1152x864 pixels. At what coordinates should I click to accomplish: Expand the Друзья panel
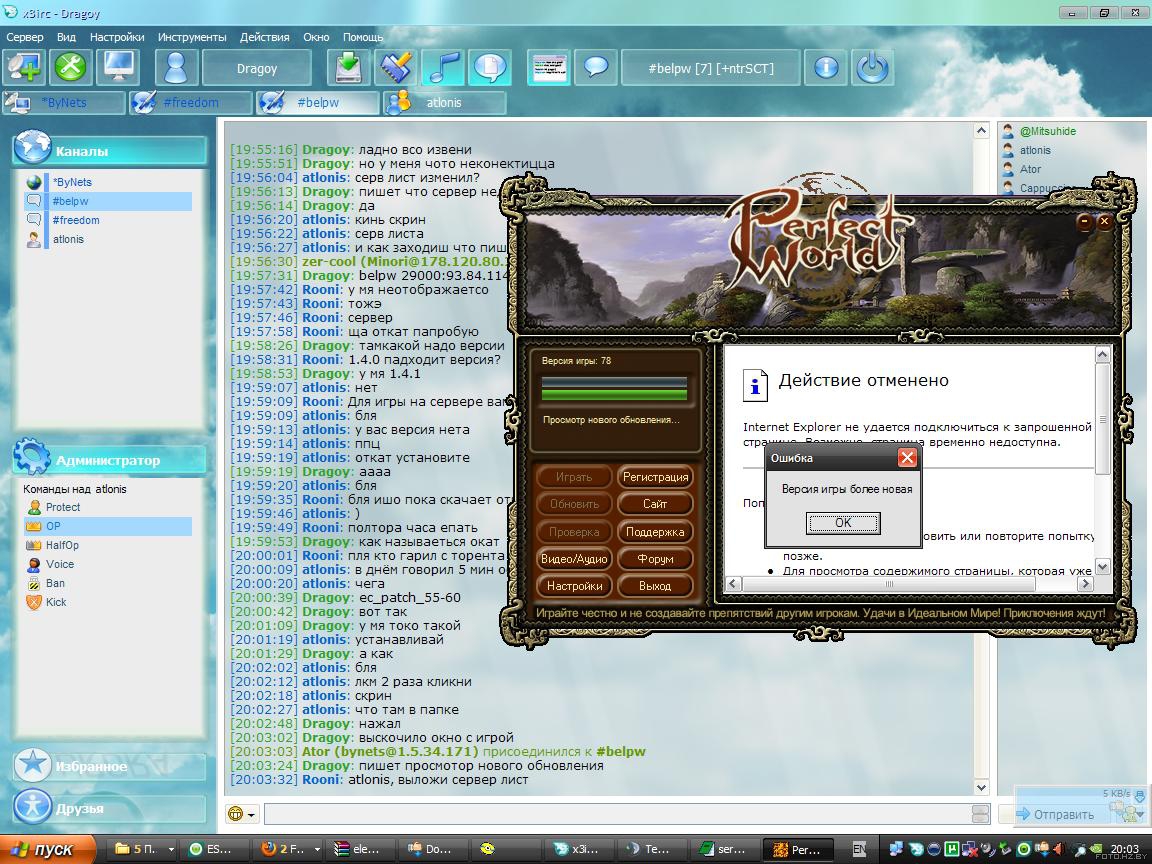tap(109, 807)
